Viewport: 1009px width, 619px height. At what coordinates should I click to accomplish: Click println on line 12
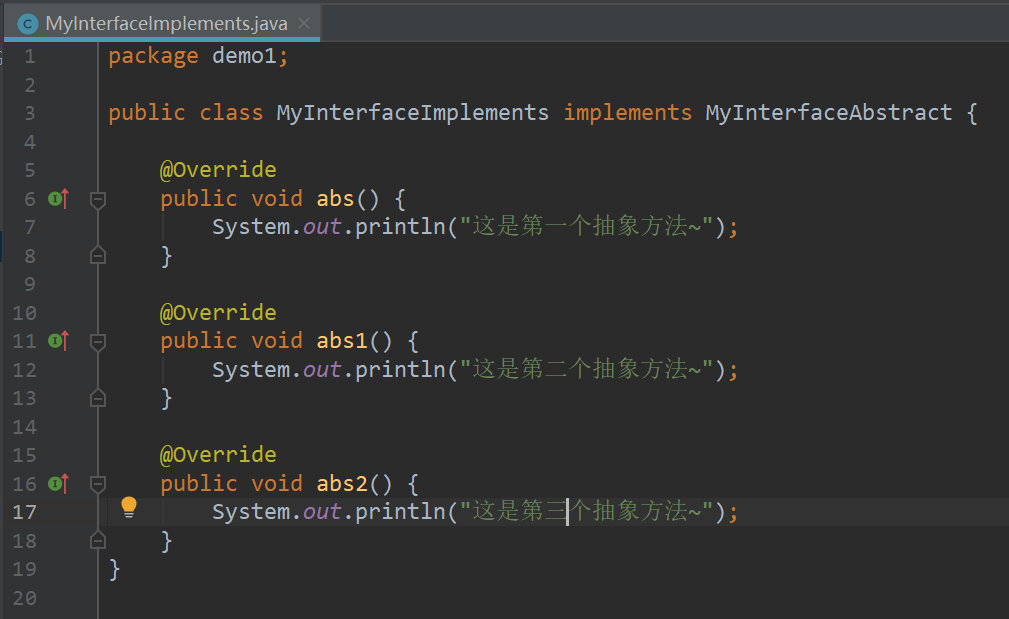[x=400, y=370]
